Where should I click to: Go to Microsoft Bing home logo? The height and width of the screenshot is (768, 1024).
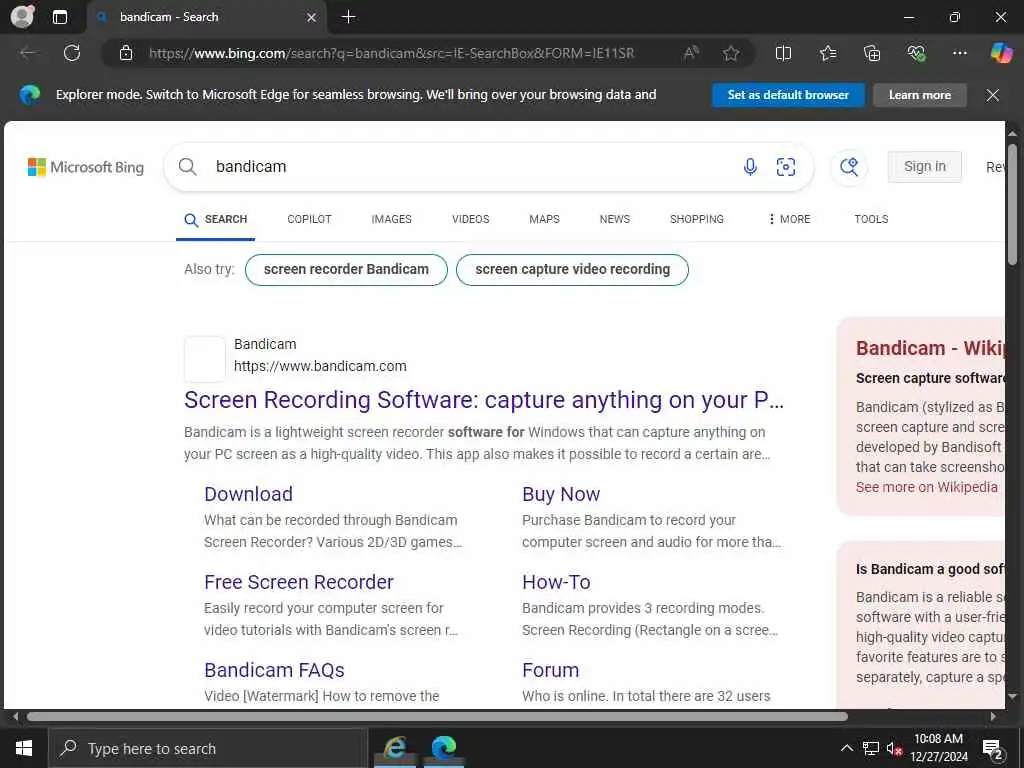86,167
